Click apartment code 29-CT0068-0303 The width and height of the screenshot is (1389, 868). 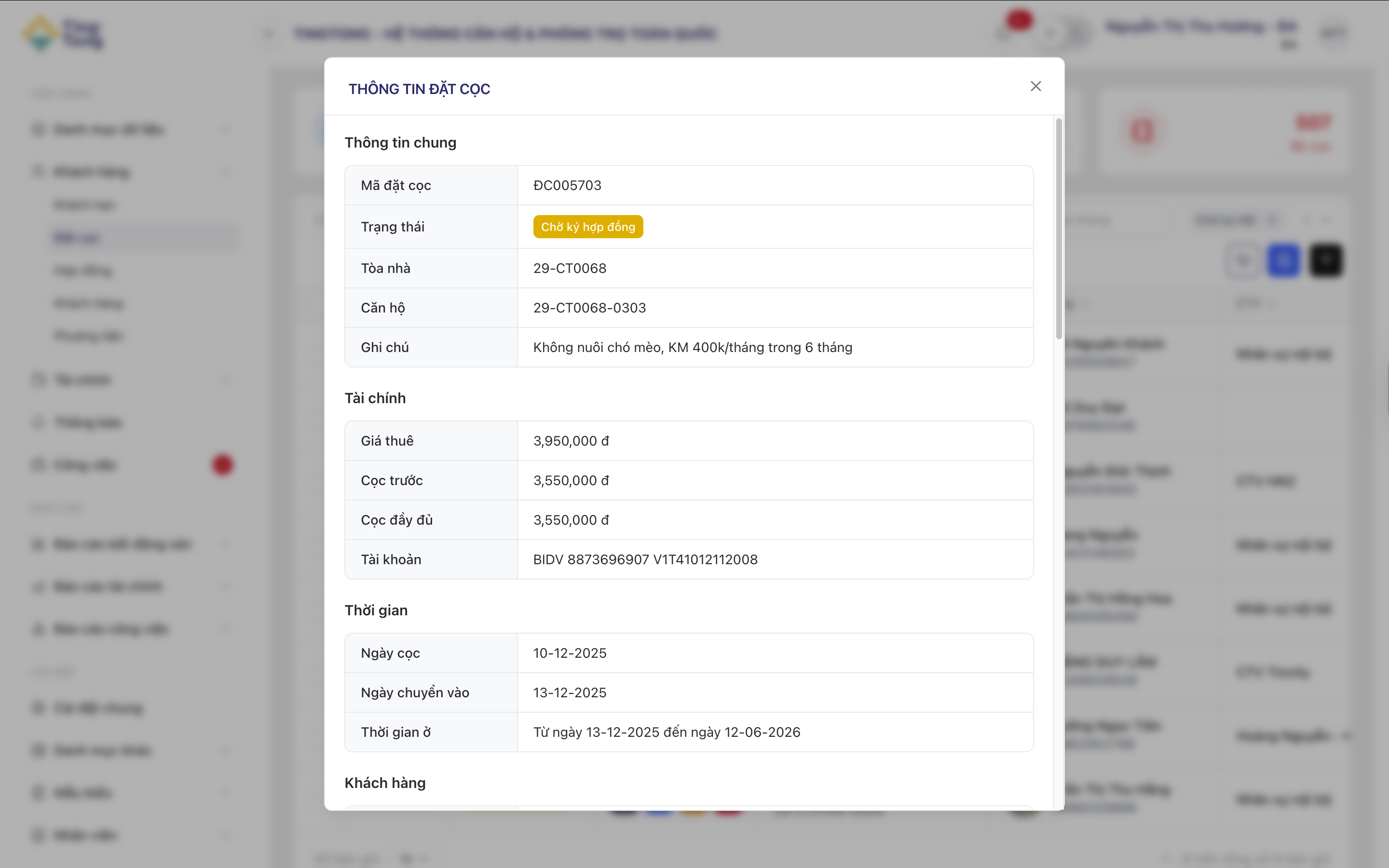[589, 308]
